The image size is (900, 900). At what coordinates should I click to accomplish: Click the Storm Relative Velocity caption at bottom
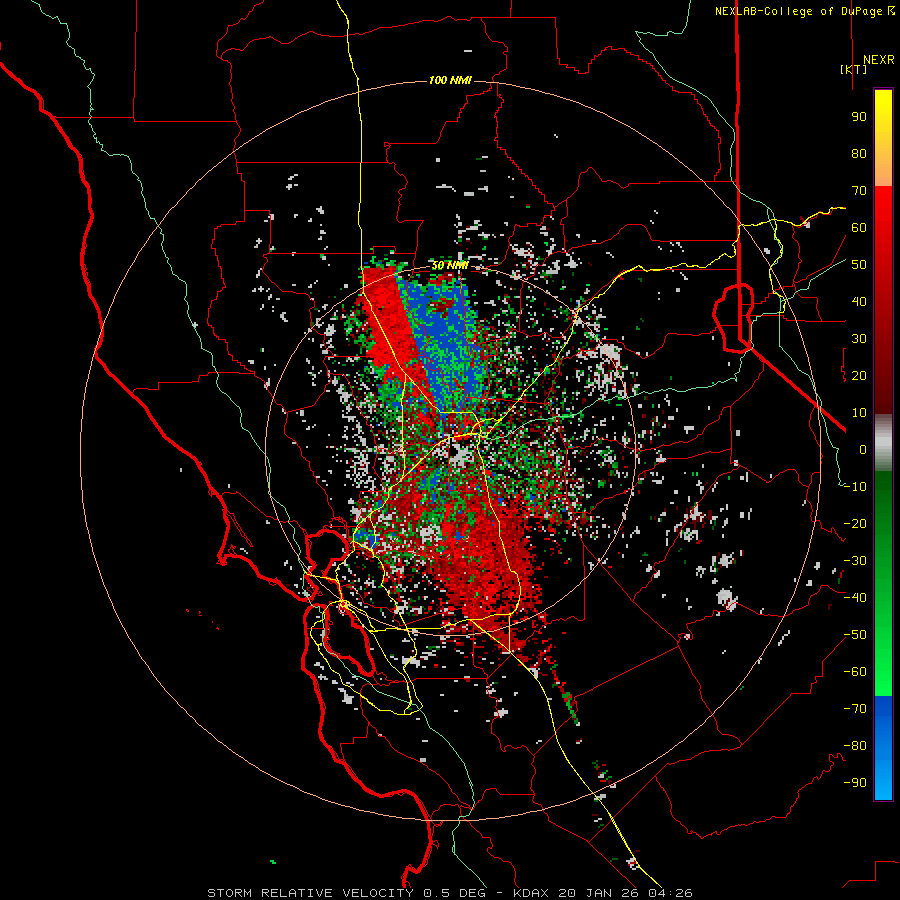[449, 893]
